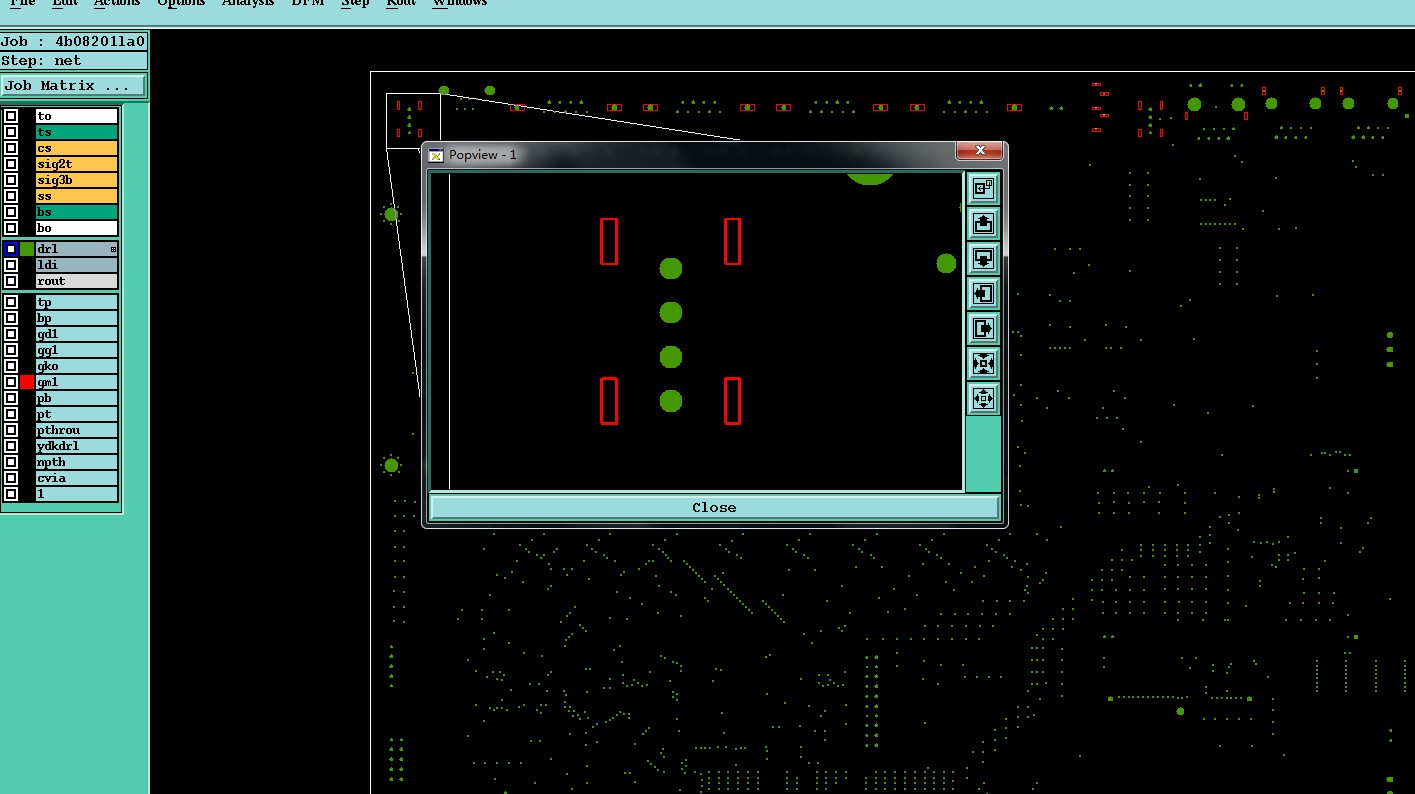Screen dimensions: 1415x794
Task: Select the ss layer name
Action: click(x=77, y=196)
